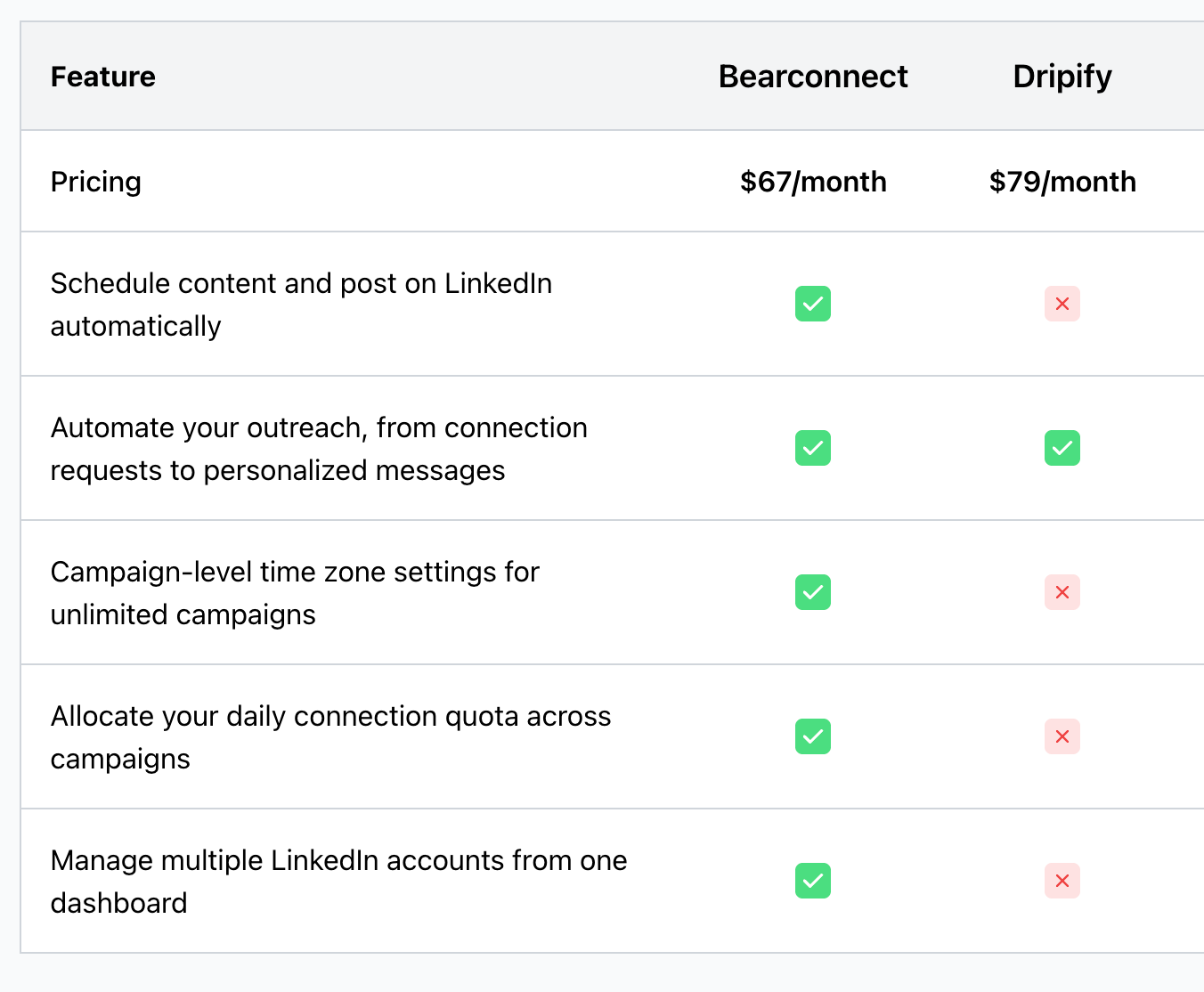Click the $79/month Dripify price

pyautogui.click(x=1062, y=182)
